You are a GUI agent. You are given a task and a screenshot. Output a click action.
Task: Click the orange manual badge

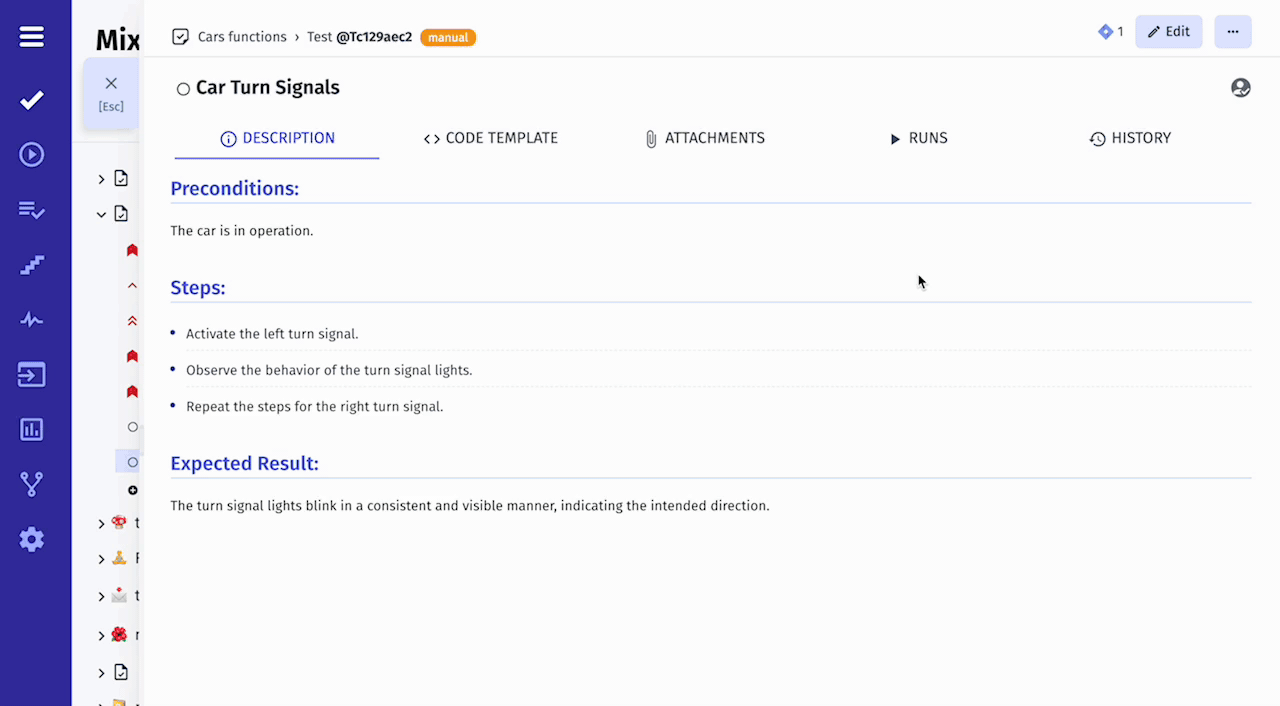click(448, 37)
